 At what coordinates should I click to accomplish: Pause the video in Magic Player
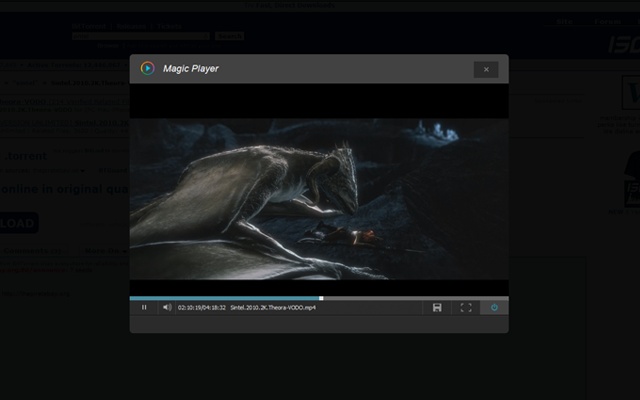tap(144, 307)
